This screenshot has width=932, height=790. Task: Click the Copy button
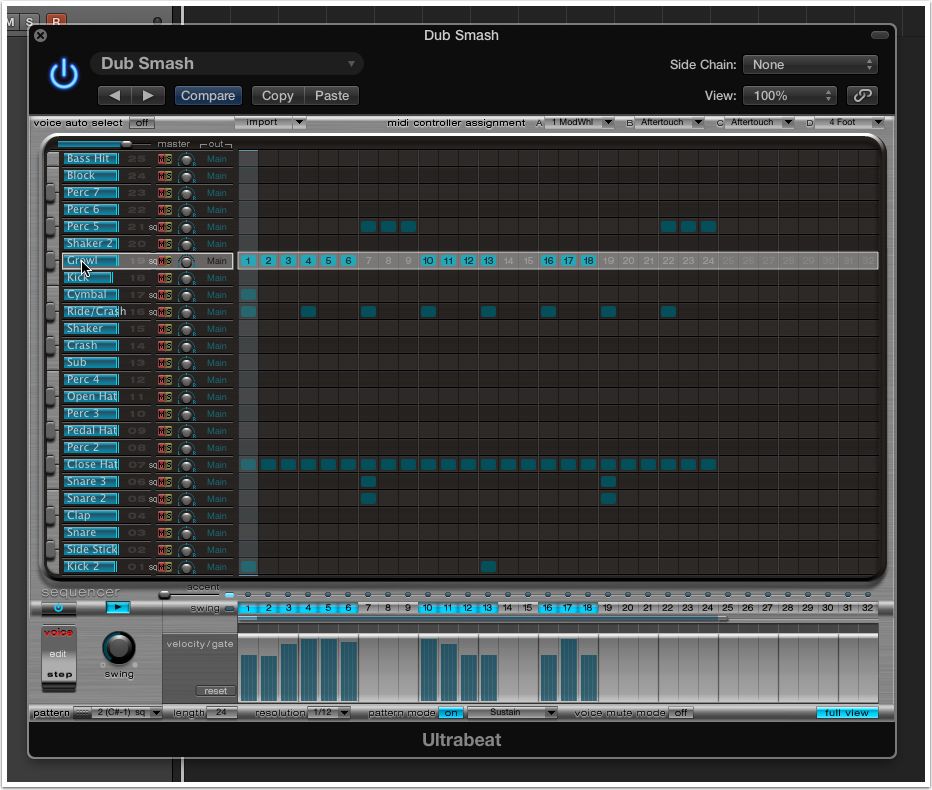(278, 96)
